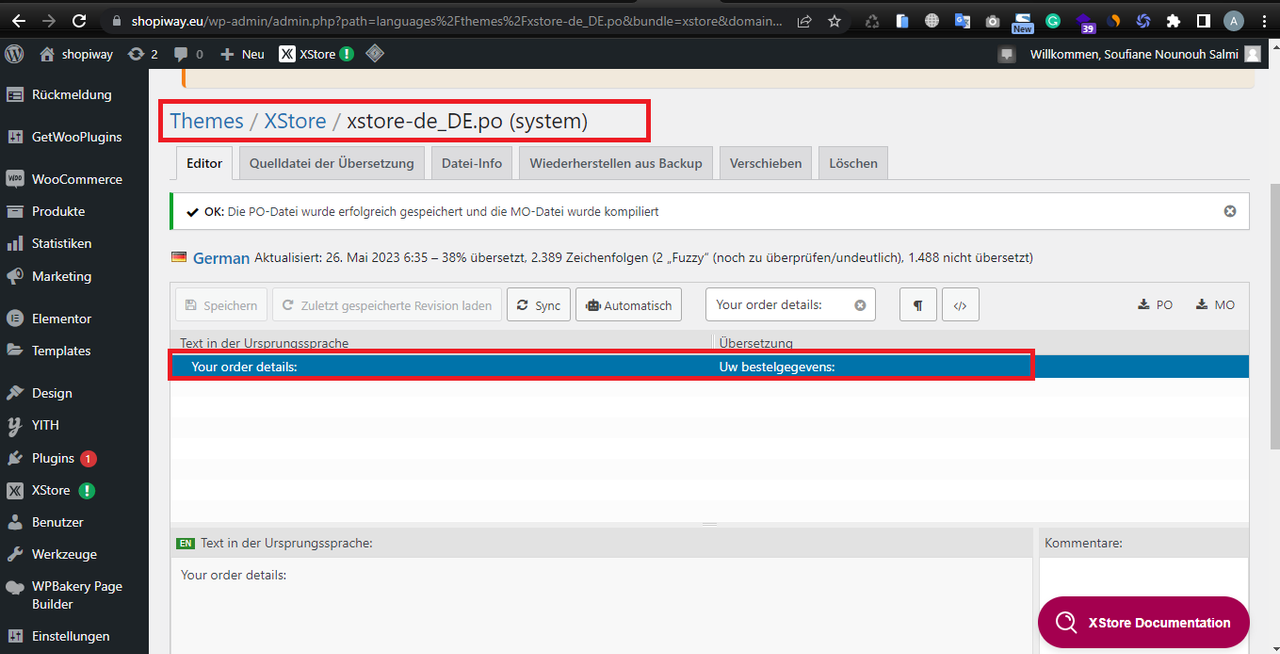Open Design in the sidebar
The height and width of the screenshot is (654, 1280).
[74, 393]
